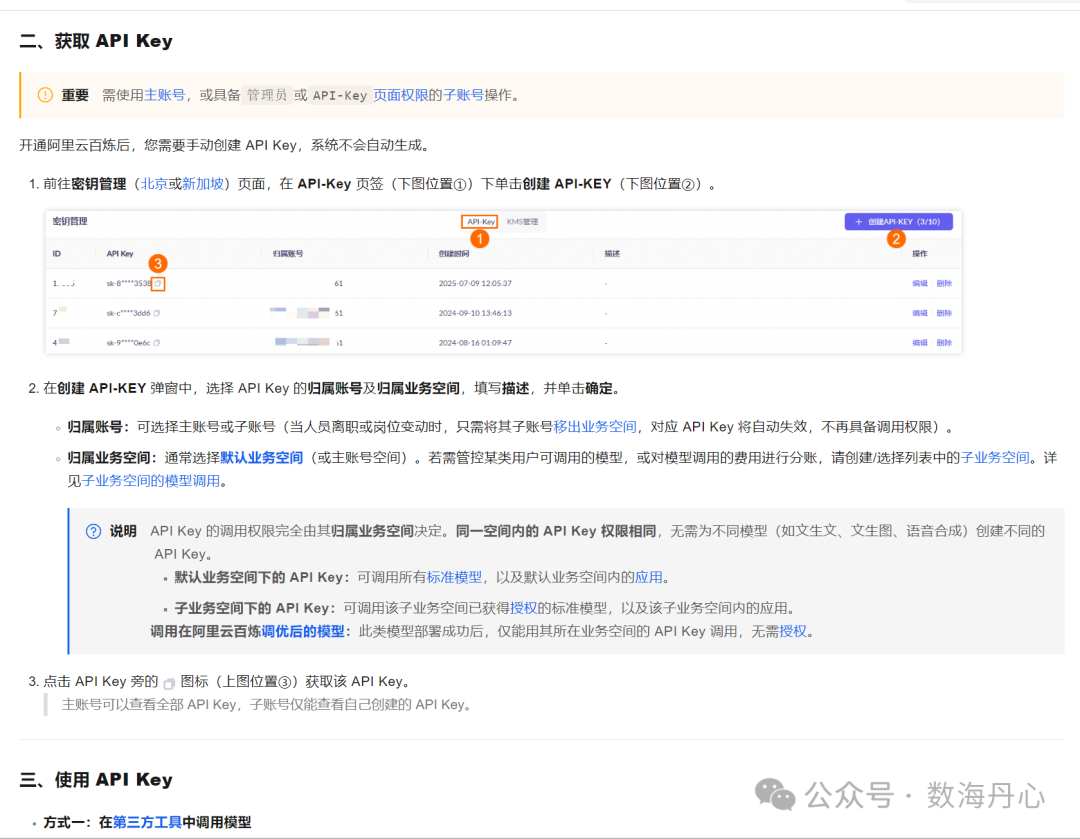
Task: Follow the 新加坡 key management link
Action: 203,184
